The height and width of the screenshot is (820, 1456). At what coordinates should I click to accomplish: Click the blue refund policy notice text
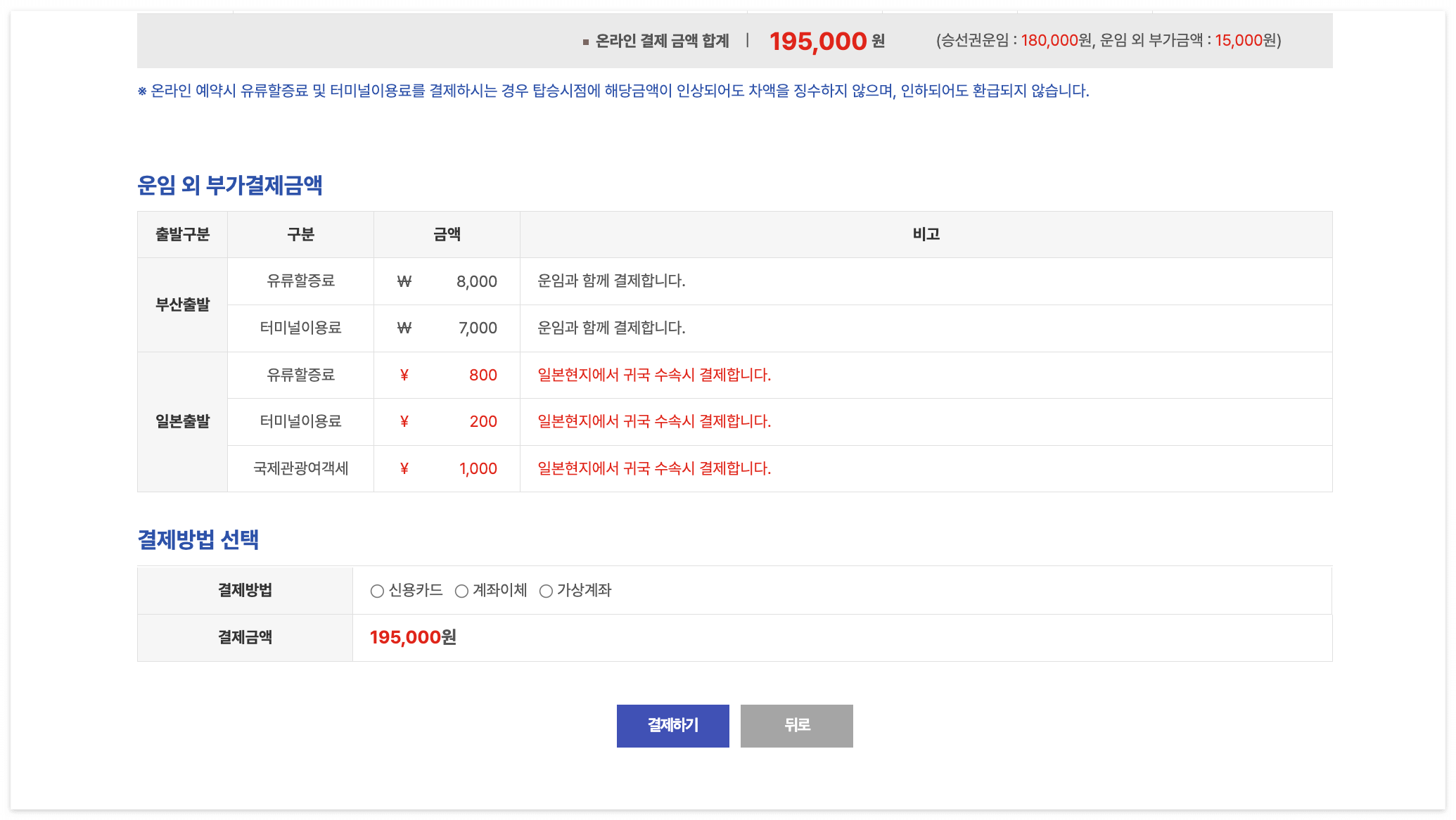coord(611,90)
